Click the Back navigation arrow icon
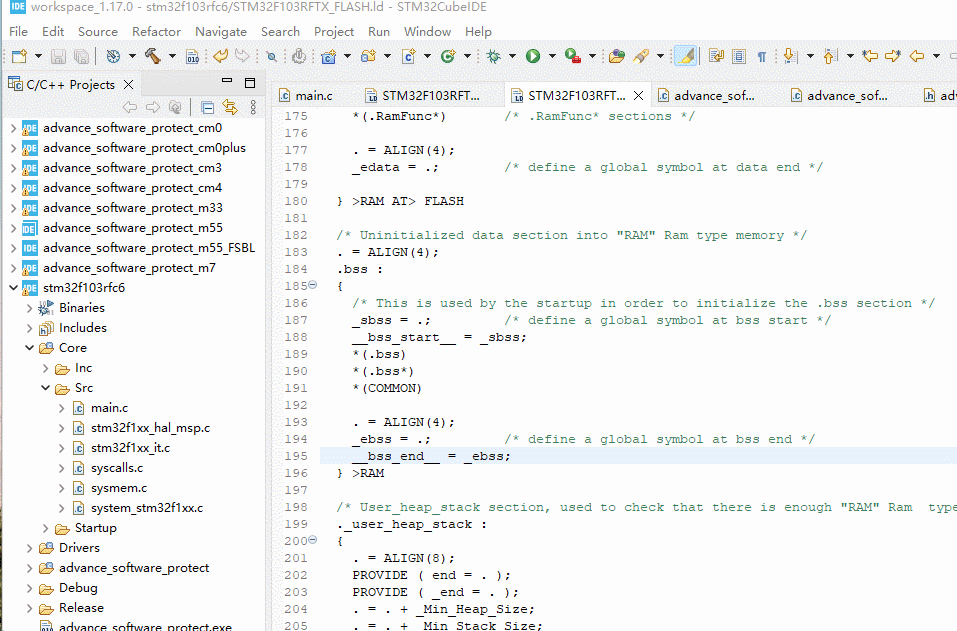Image resolution: width=957 pixels, height=631 pixels. (x=917, y=57)
